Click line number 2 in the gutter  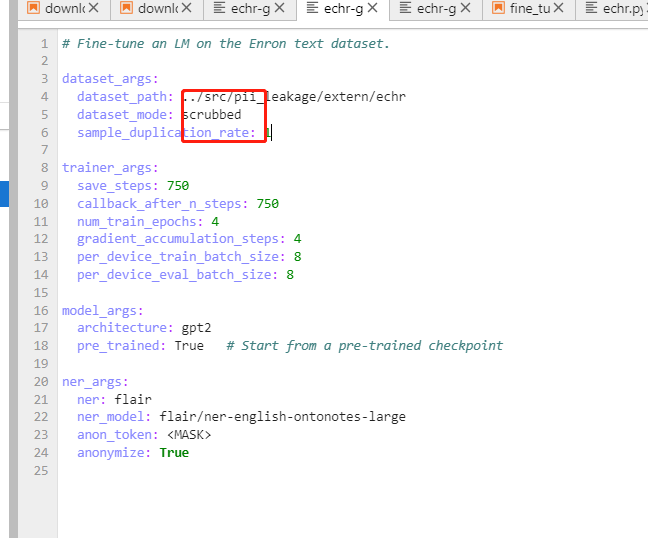click(45, 61)
